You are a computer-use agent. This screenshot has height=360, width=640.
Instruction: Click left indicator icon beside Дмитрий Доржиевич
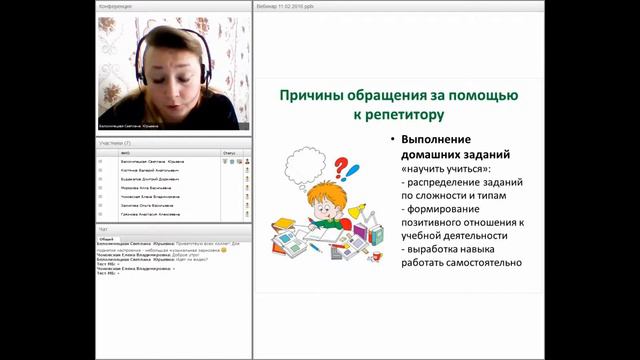coord(100,179)
